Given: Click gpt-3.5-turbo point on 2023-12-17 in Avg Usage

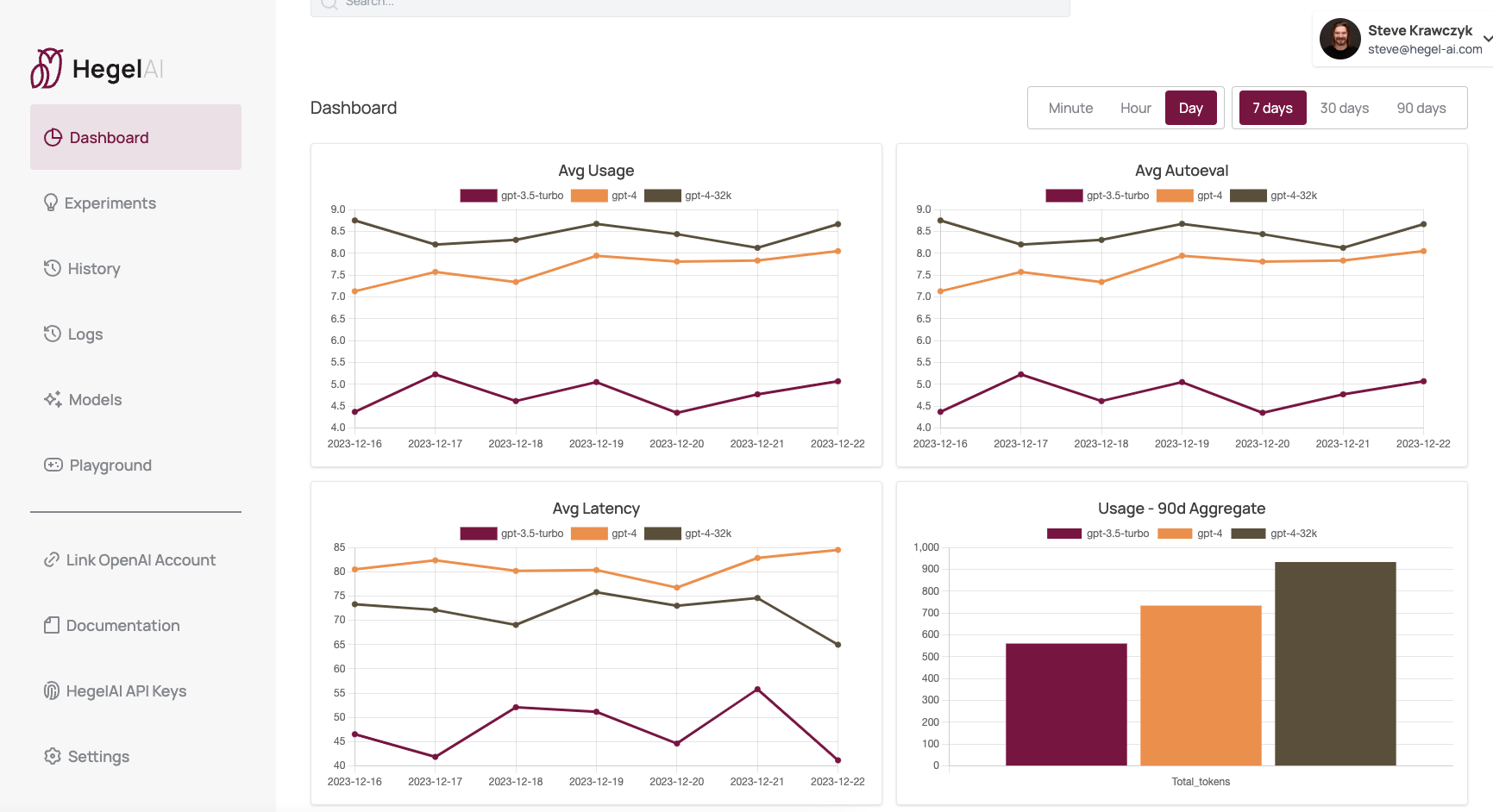Looking at the screenshot, I should click(435, 374).
